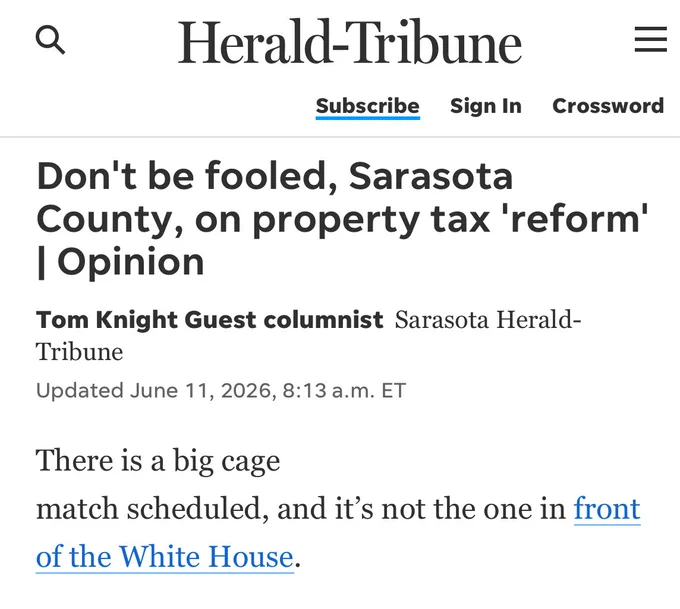The image size is (680, 609).
Task: Open the Crossword section
Action: coord(608,106)
